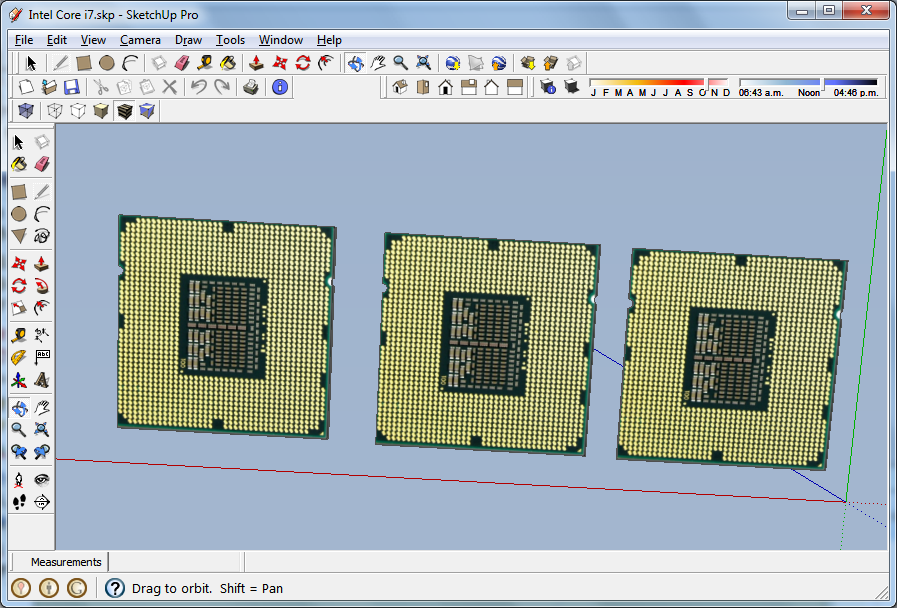Select Zoom Extents in top toolbar
Viewport: 897px width, 608px height.
[423, 63]
